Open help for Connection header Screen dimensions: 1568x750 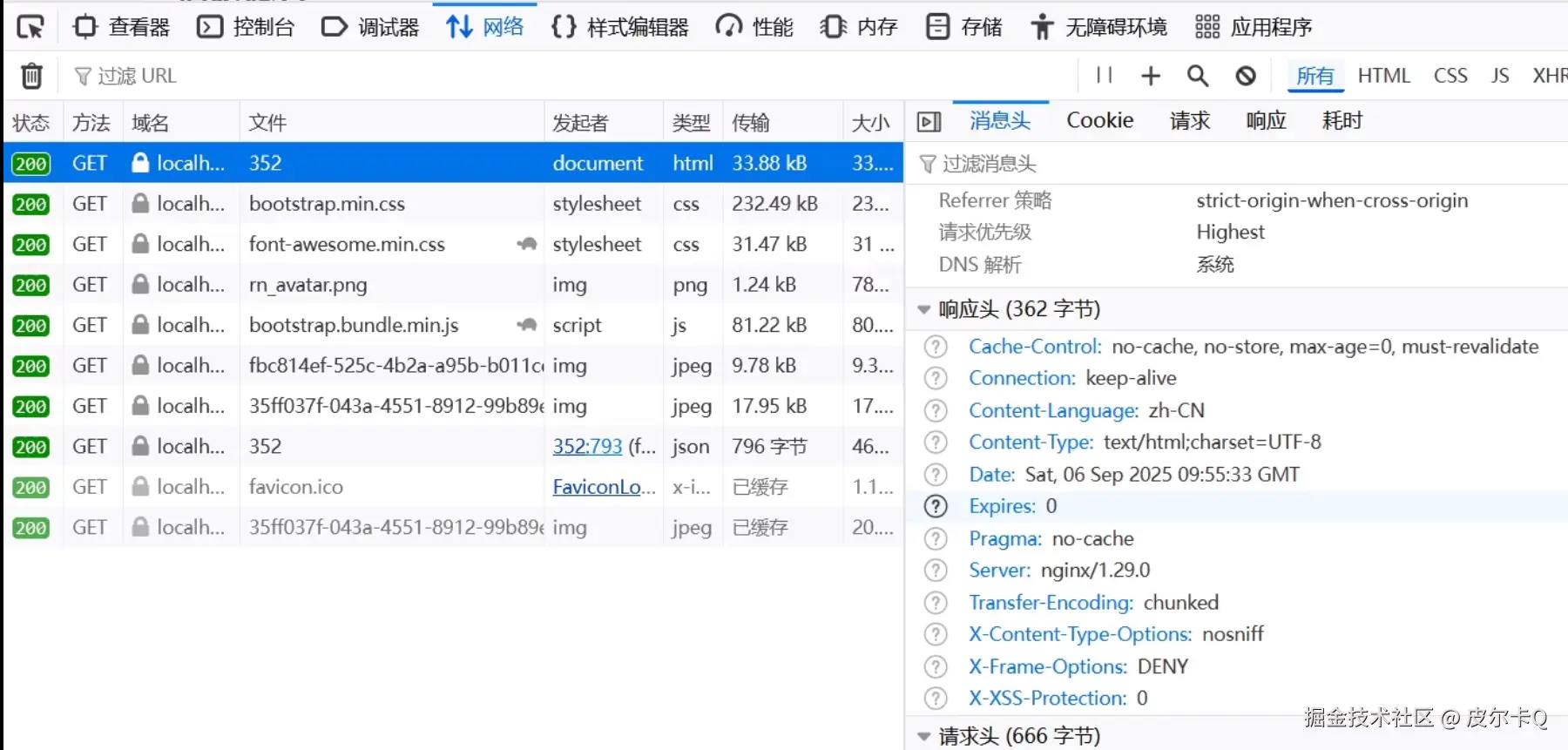936,378
